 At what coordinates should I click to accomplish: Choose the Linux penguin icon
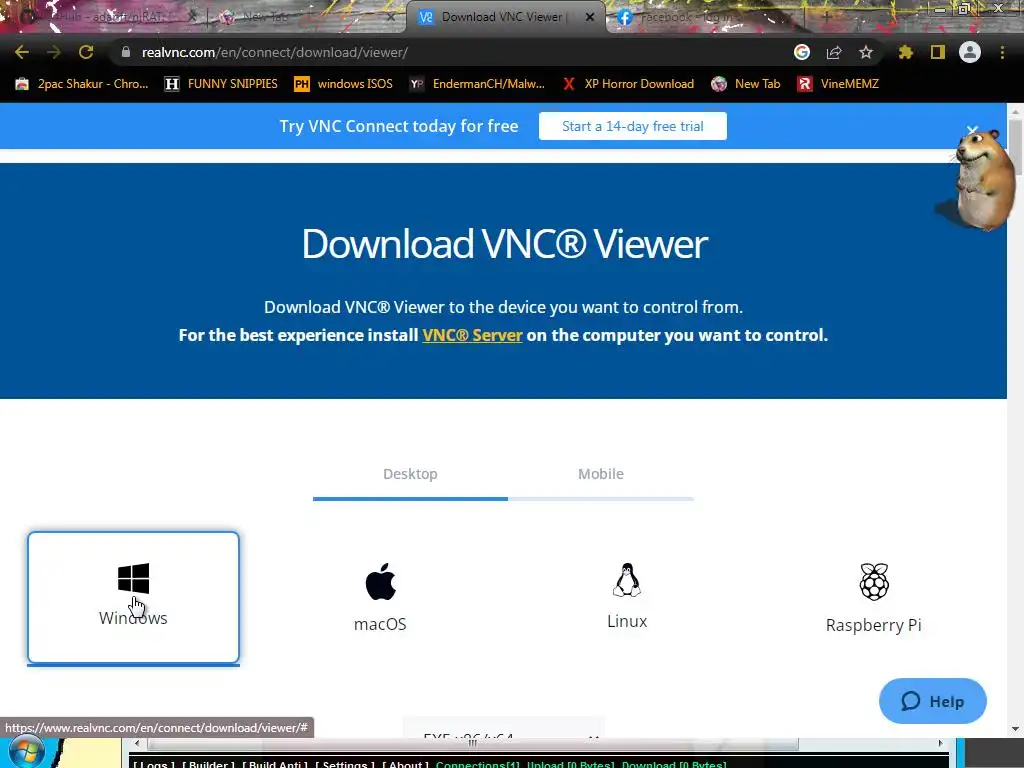(627, 580)
